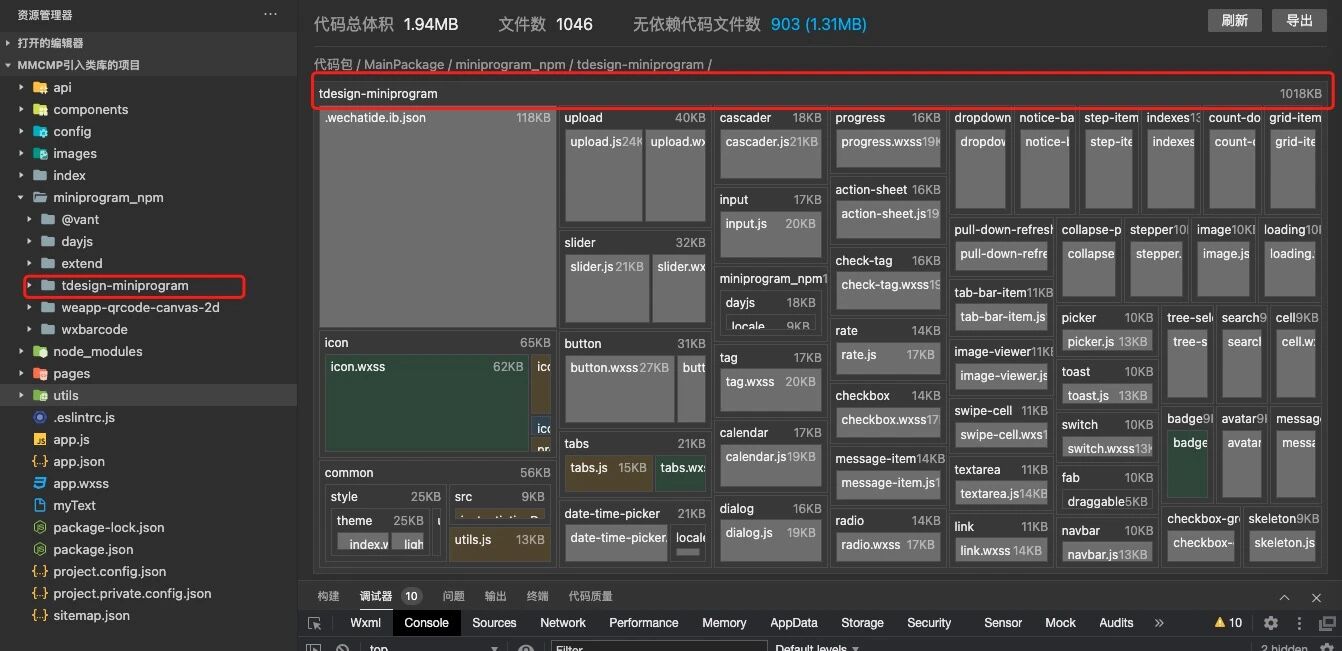Viewport: 1342px width, 651px height.
Task: Switch to the 代码质量 panel tab
Action: (590, 596)
